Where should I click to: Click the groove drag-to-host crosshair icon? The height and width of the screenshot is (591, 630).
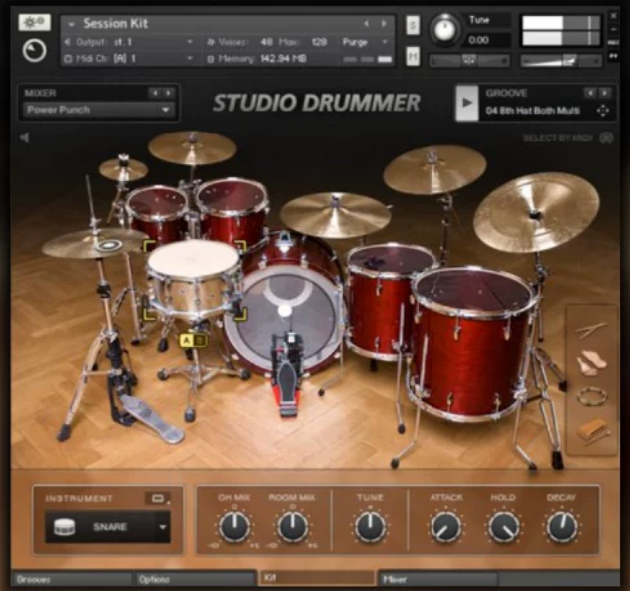[603, 110]
